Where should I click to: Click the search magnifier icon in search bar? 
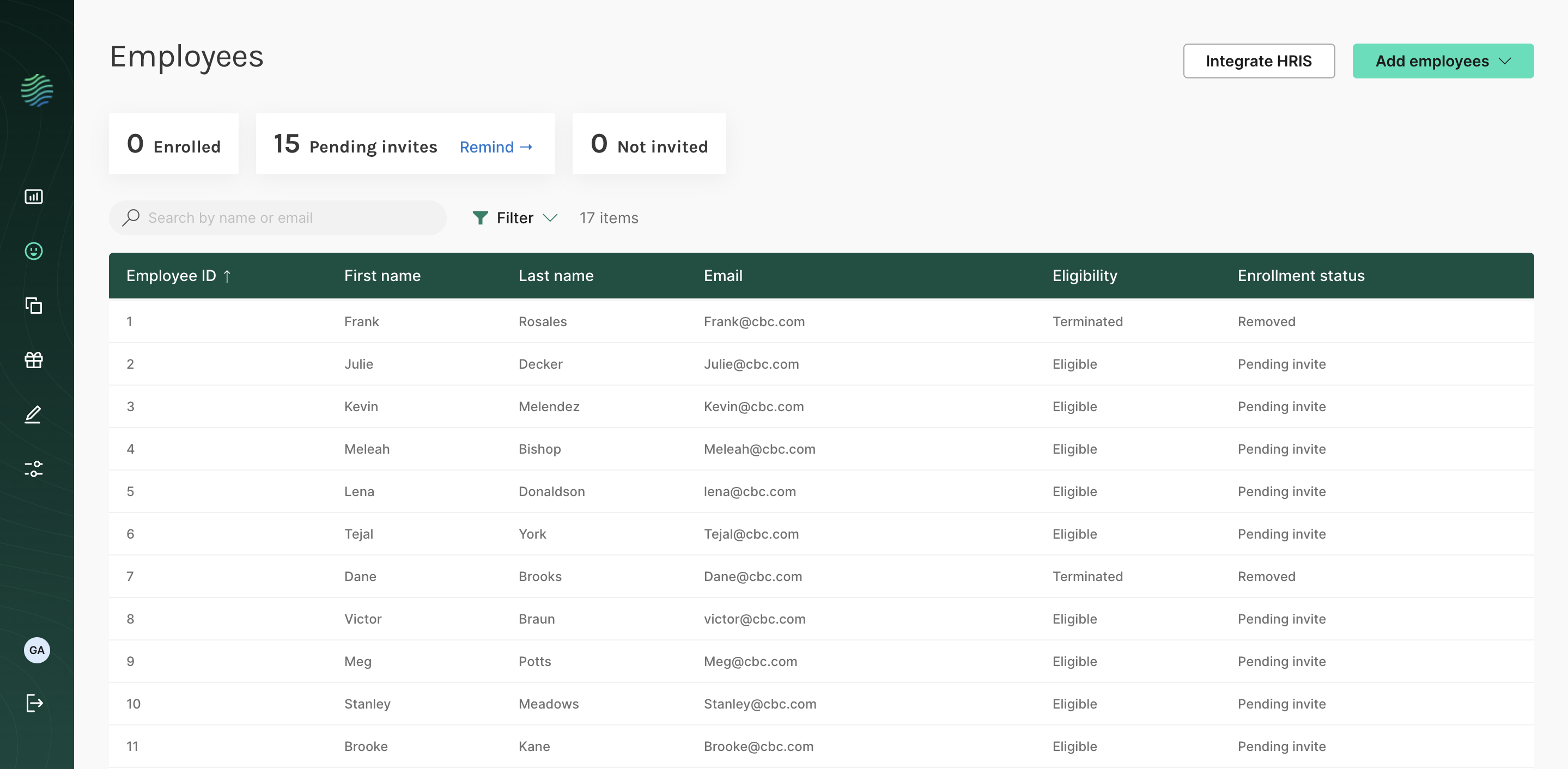[131, 217]
